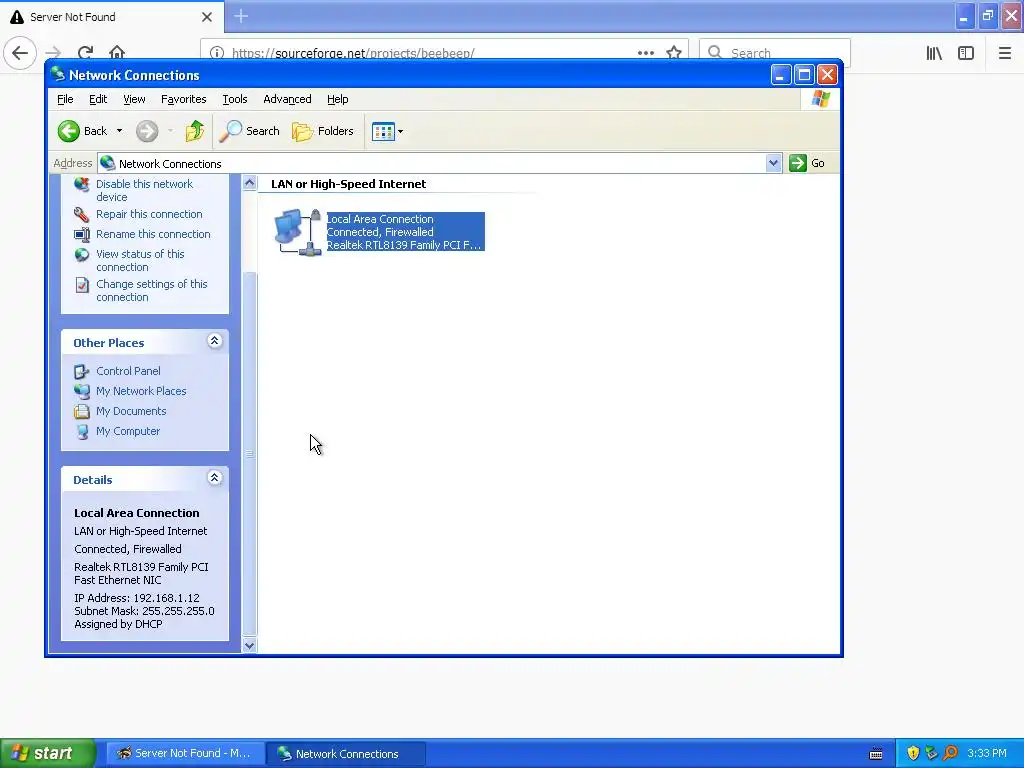Open the View menu
1024x768 pixels.
coord(135,99)
